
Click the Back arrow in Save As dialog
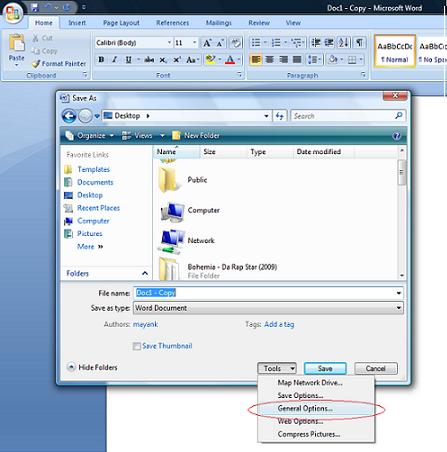click(69, 116)
